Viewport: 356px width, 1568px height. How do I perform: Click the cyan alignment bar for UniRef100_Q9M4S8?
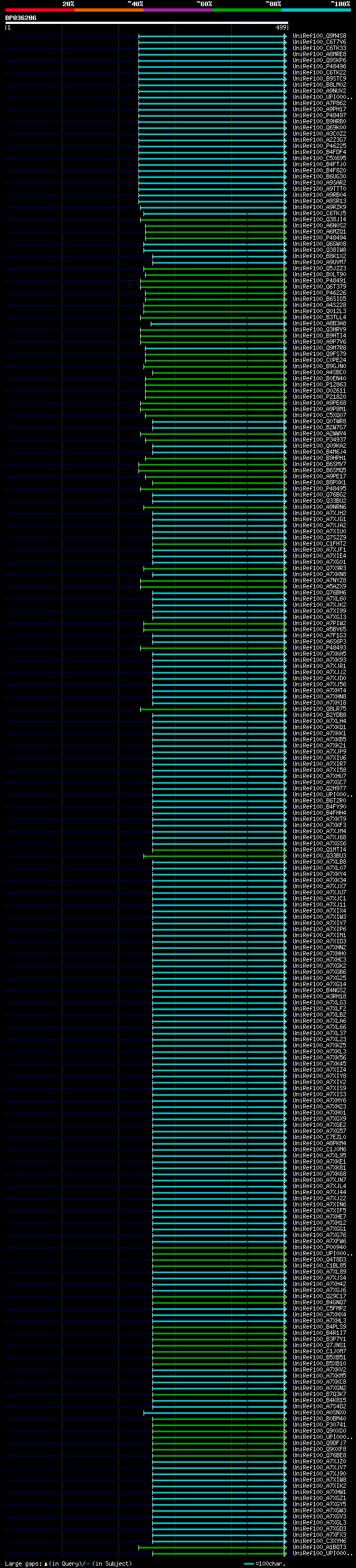click(212, 36)
